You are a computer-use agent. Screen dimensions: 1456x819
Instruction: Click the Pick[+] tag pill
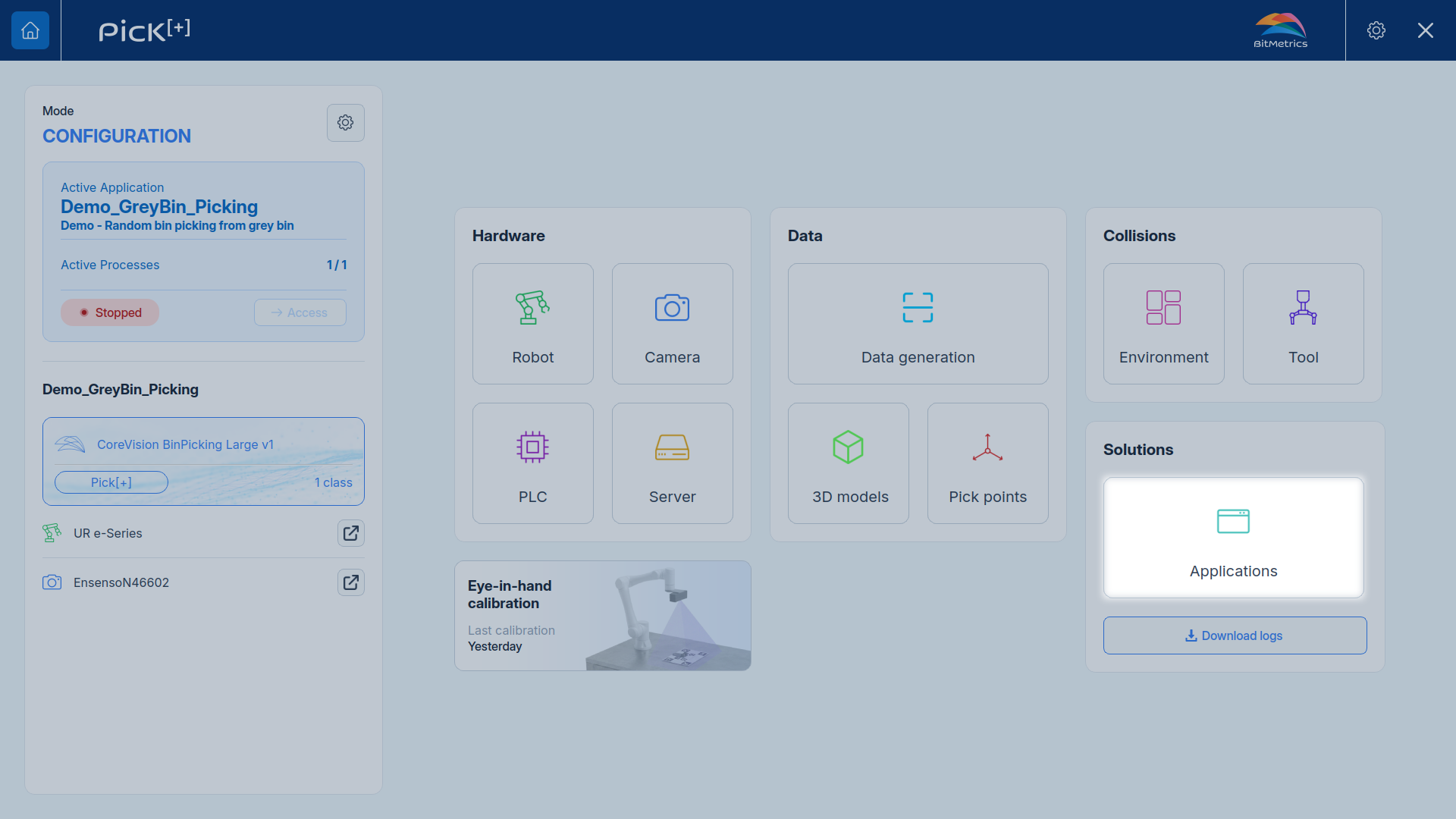(x=111, y=482)
